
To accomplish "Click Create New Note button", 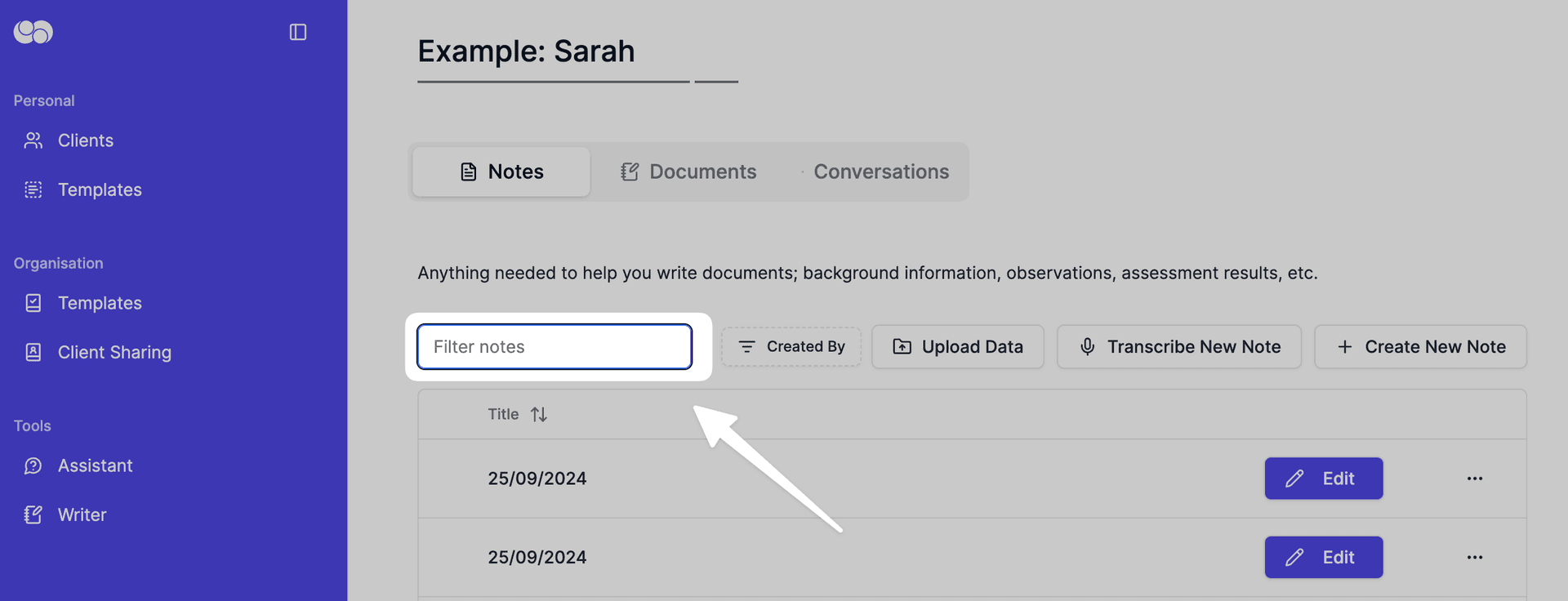I will [1420, 347].
